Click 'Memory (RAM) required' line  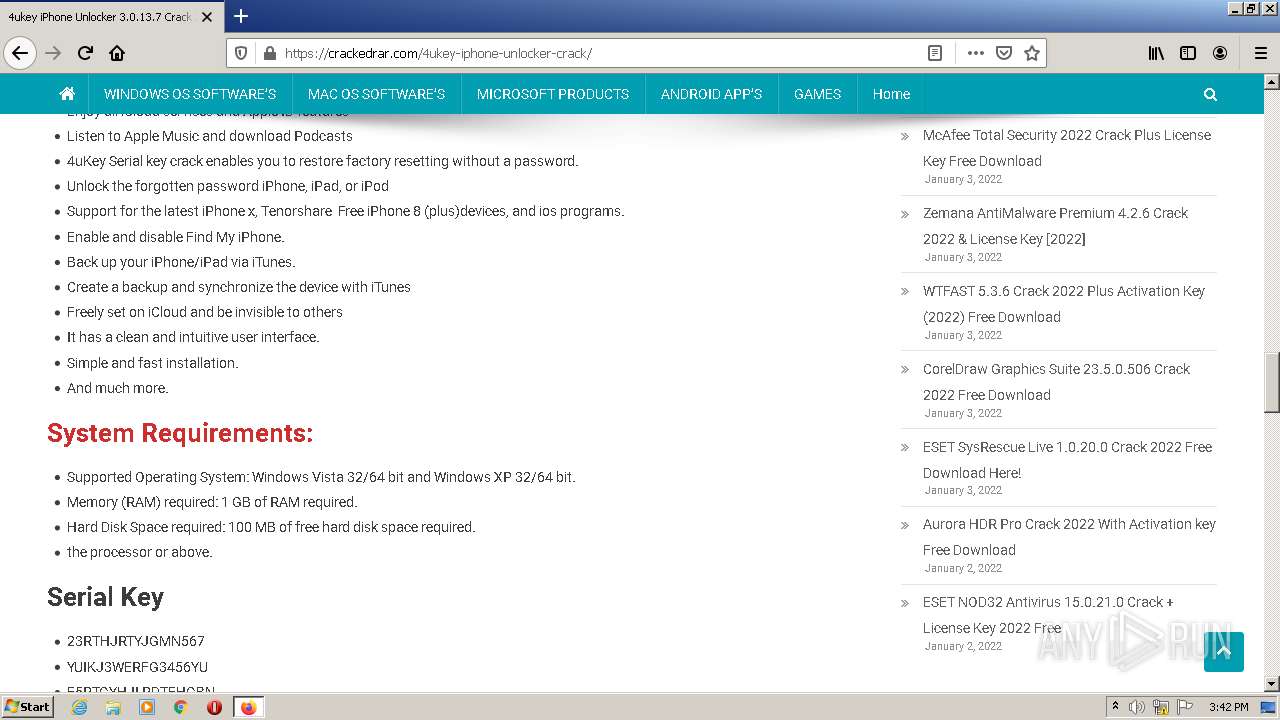point(212,502)
